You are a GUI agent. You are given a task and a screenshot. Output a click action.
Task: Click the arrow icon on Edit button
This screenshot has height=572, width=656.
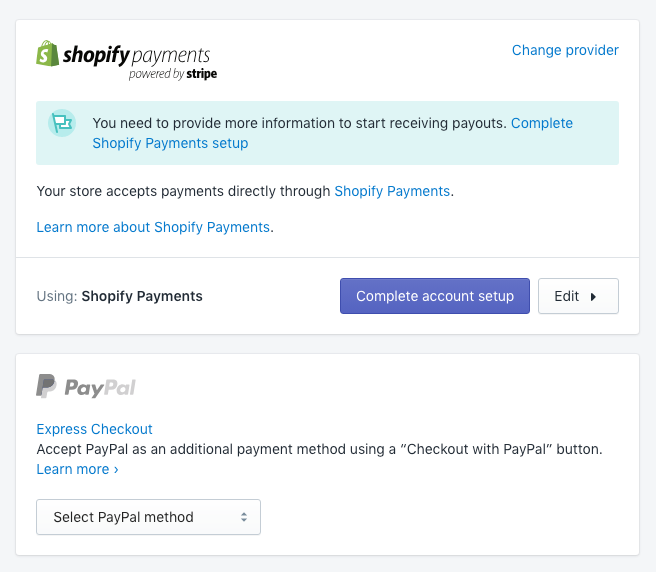593,297
